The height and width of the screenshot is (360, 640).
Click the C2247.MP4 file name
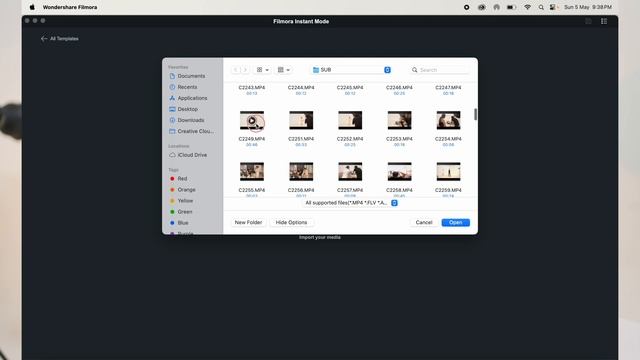tap(449, 88)
